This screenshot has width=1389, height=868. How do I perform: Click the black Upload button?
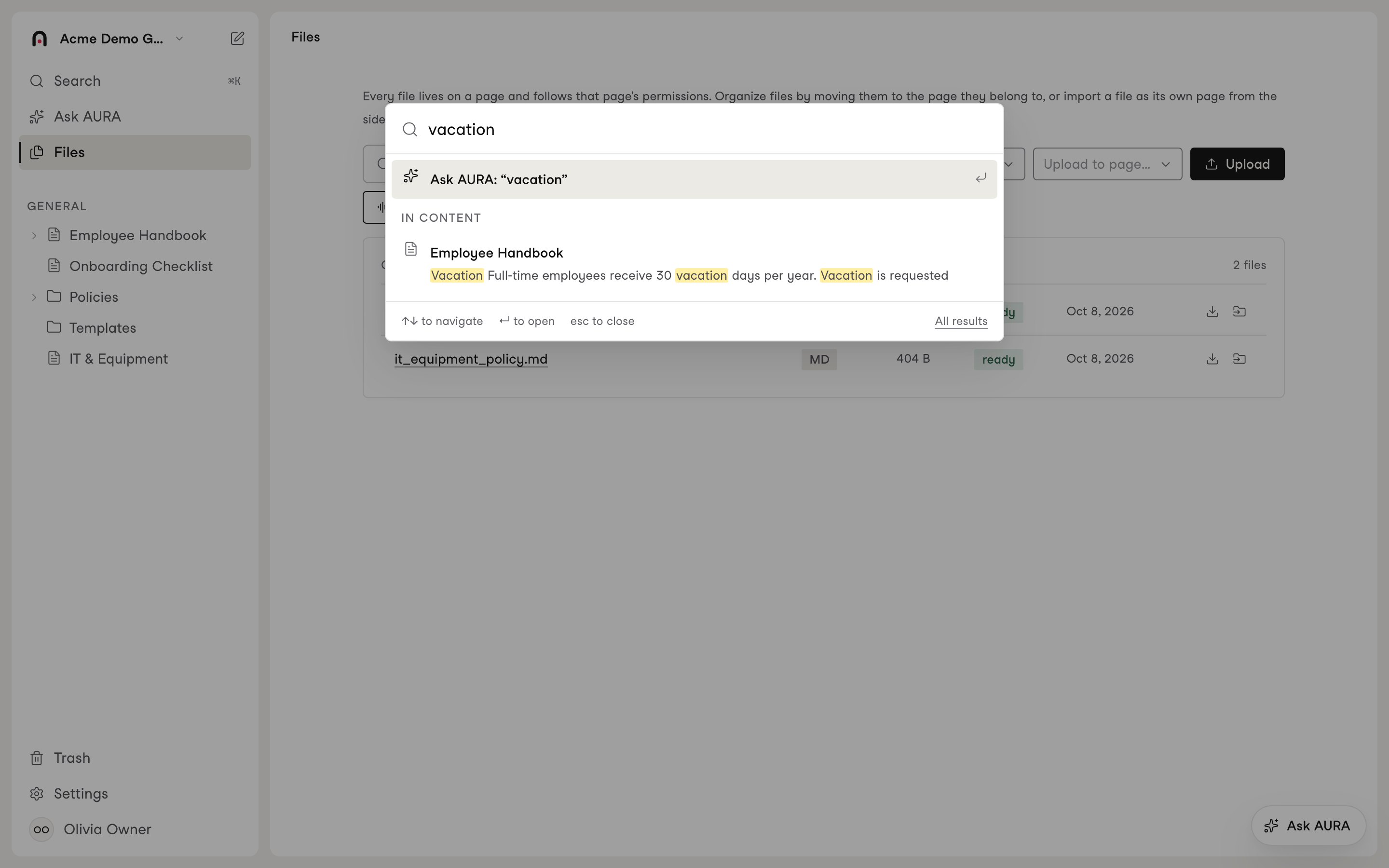tap(1237, 164)
